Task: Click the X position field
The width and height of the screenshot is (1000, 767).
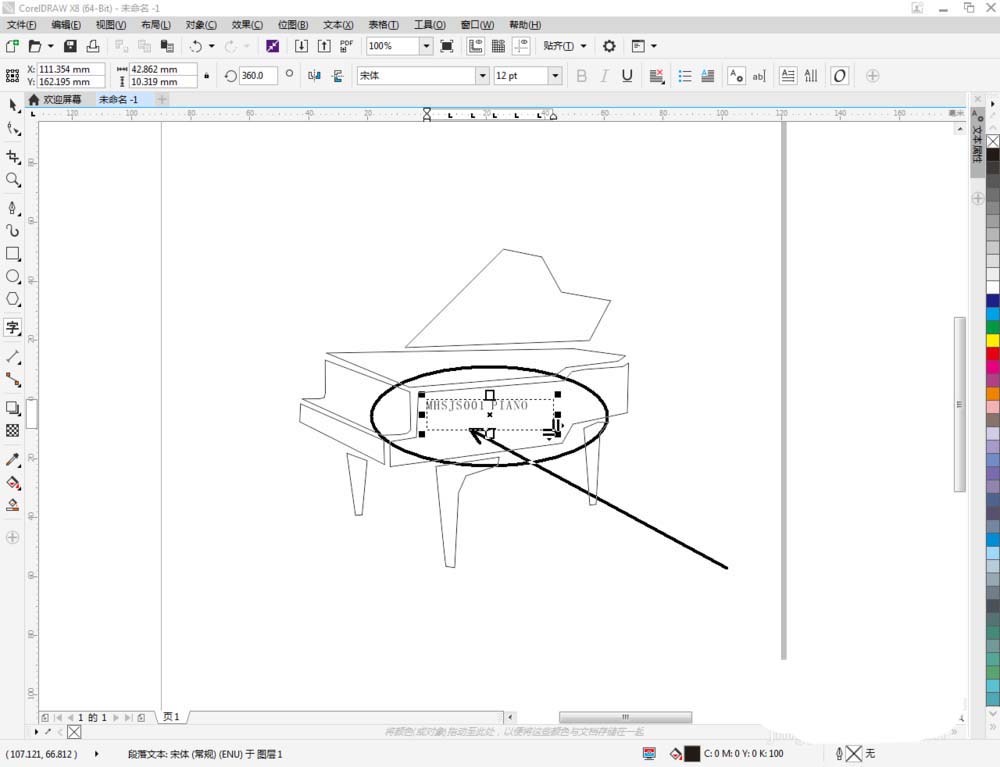Action: click(x=71, y=69)
